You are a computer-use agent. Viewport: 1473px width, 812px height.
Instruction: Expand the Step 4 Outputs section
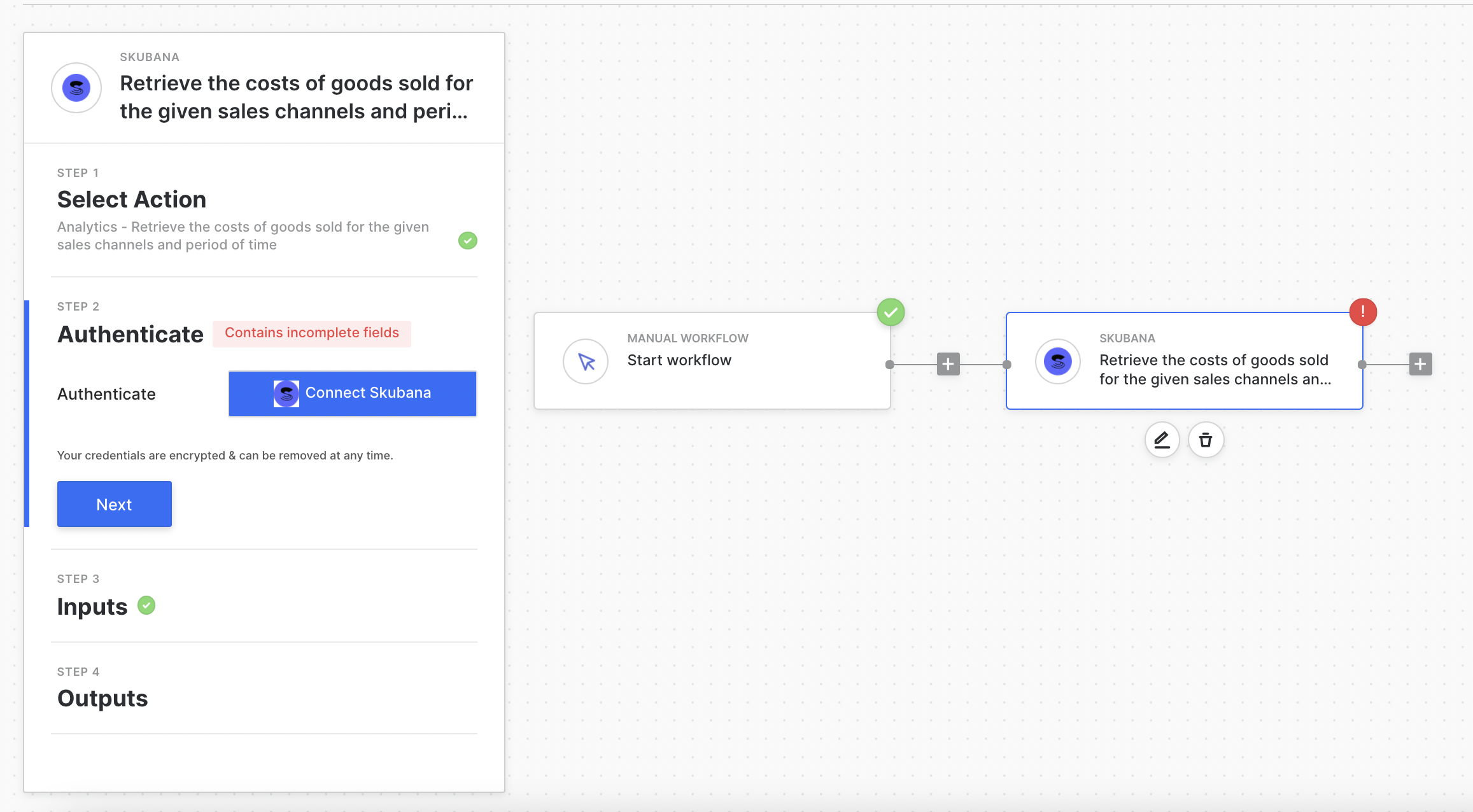(102, 699)
